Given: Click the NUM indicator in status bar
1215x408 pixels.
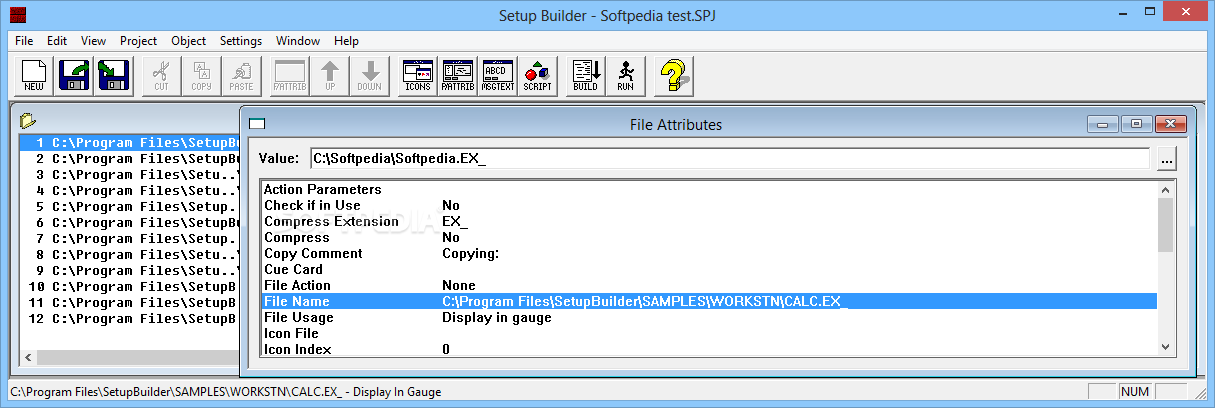Looking at the screenshot, I should [1134, 392].
